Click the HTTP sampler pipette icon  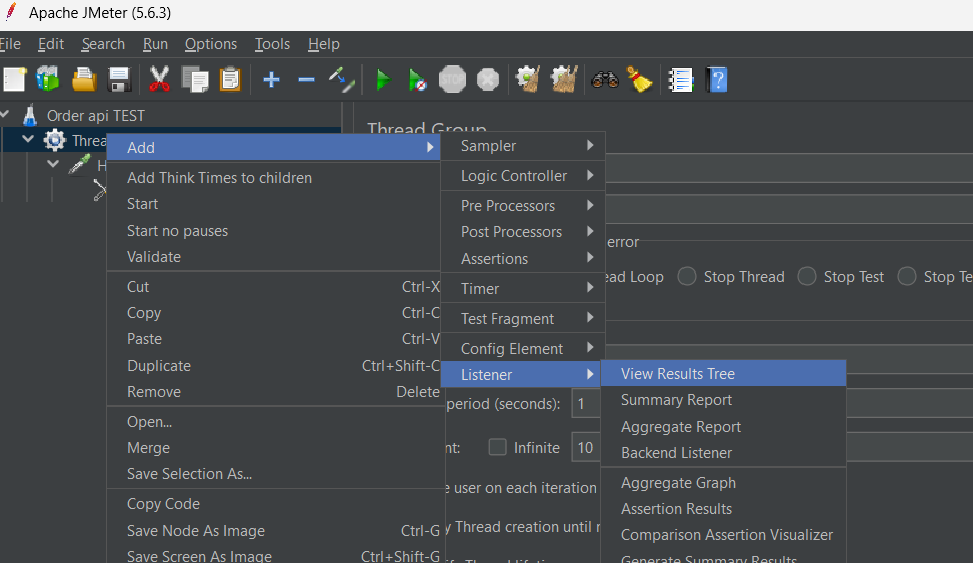79,165
